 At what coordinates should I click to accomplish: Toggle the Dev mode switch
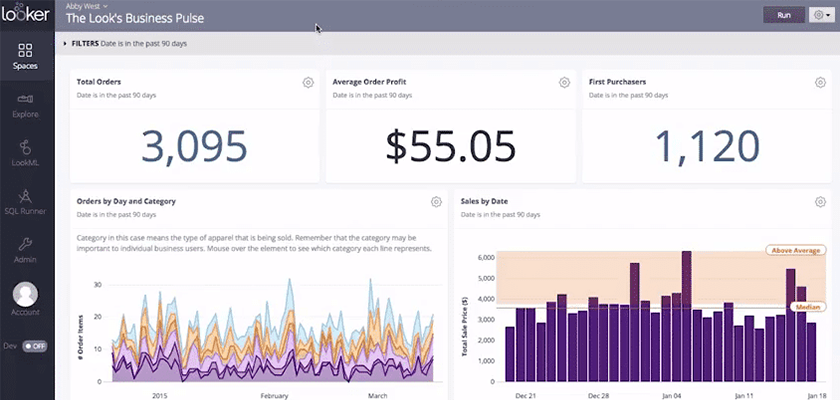point(35,345)
